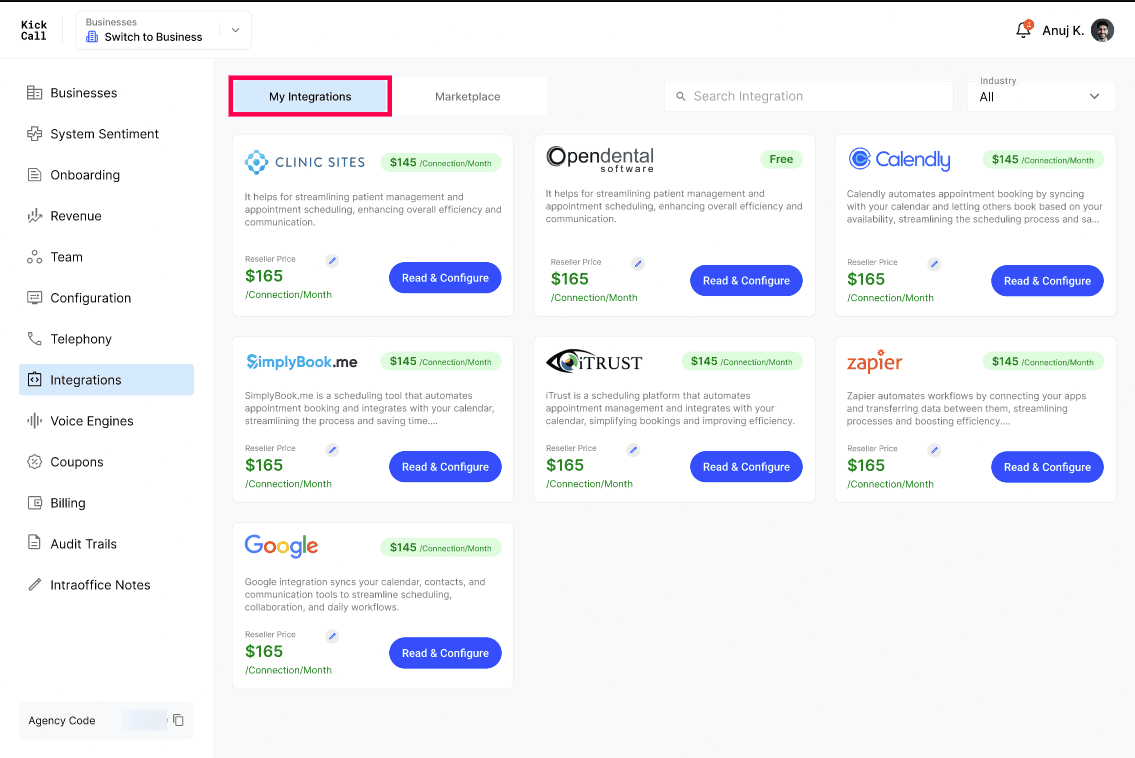Edit Calendly reseller price
The image size is (1135, 758).
click(x=934, y=264)
